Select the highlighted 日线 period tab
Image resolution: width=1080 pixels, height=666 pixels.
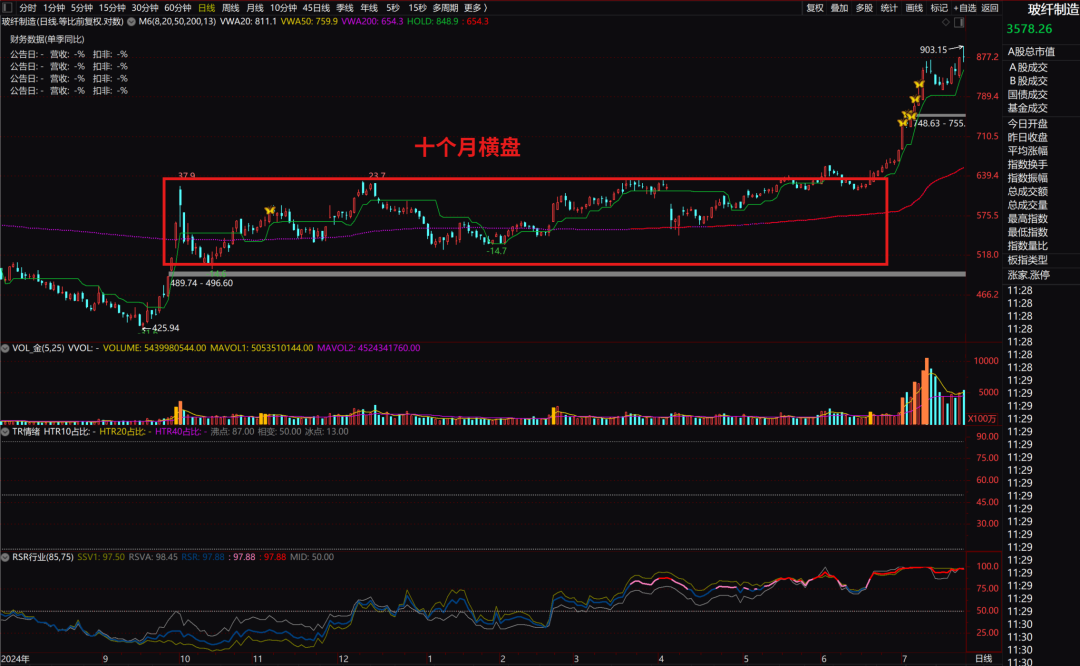point(207,8)
